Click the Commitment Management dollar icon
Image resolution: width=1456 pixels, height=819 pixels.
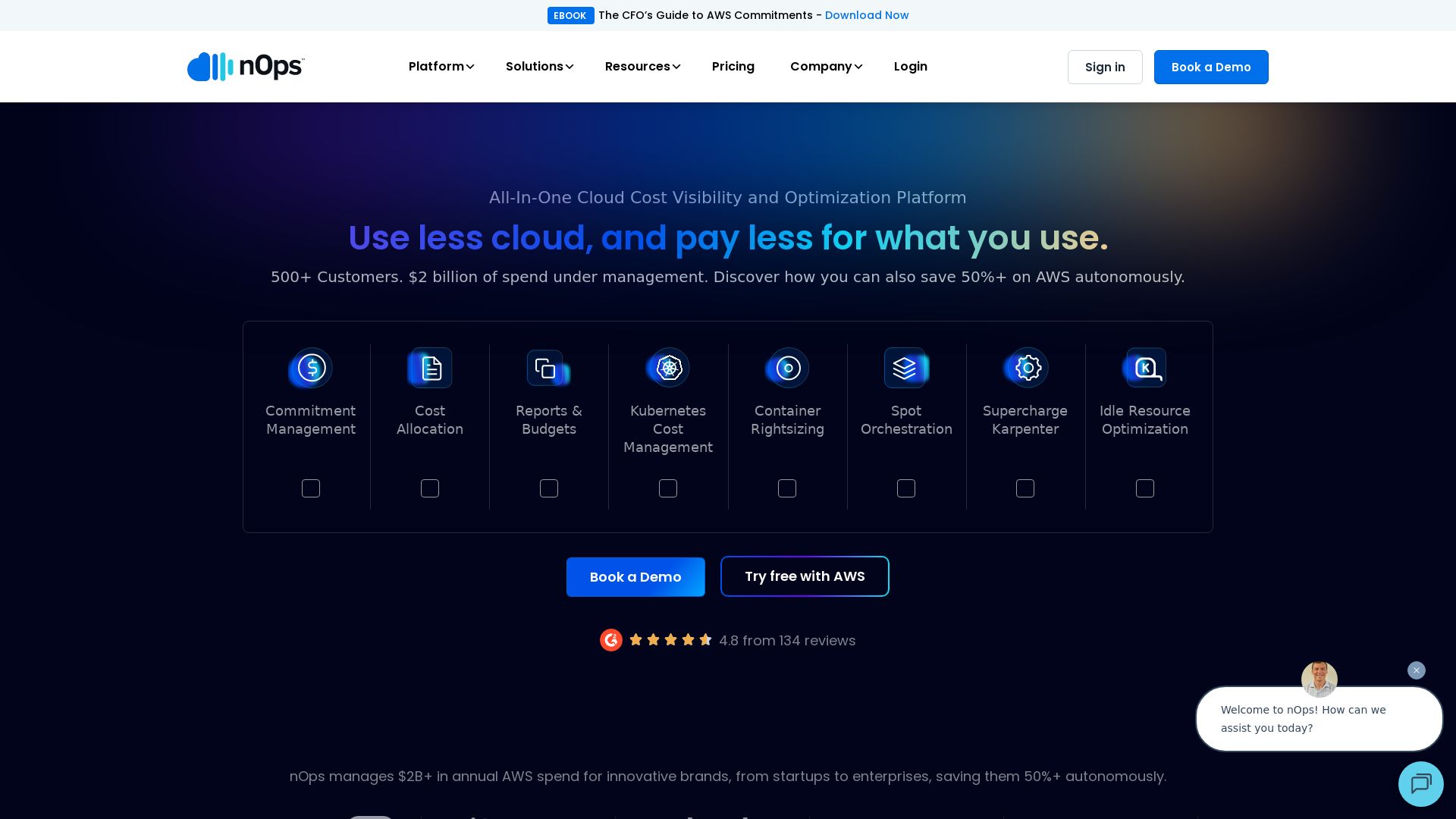click(x=311, y=368)
